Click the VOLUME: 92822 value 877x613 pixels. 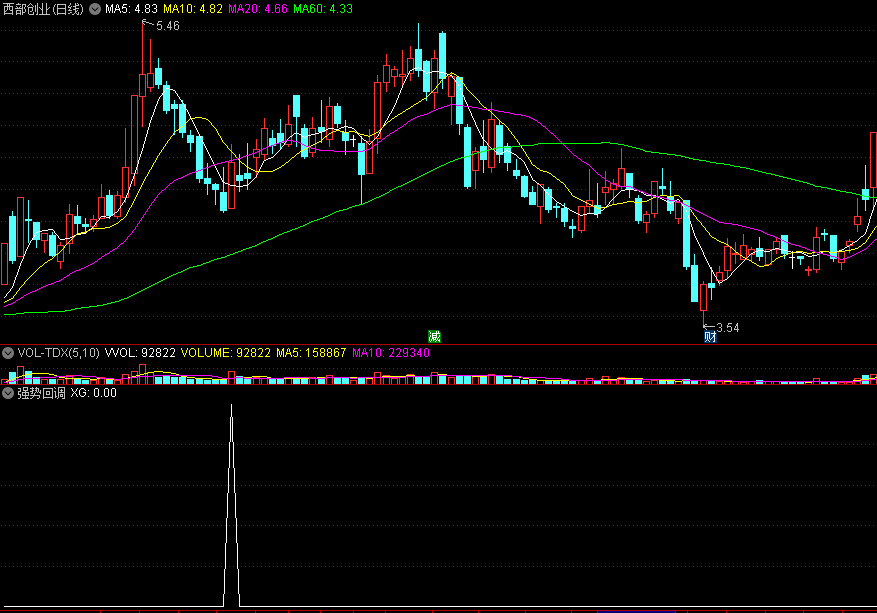click(225, 353)
